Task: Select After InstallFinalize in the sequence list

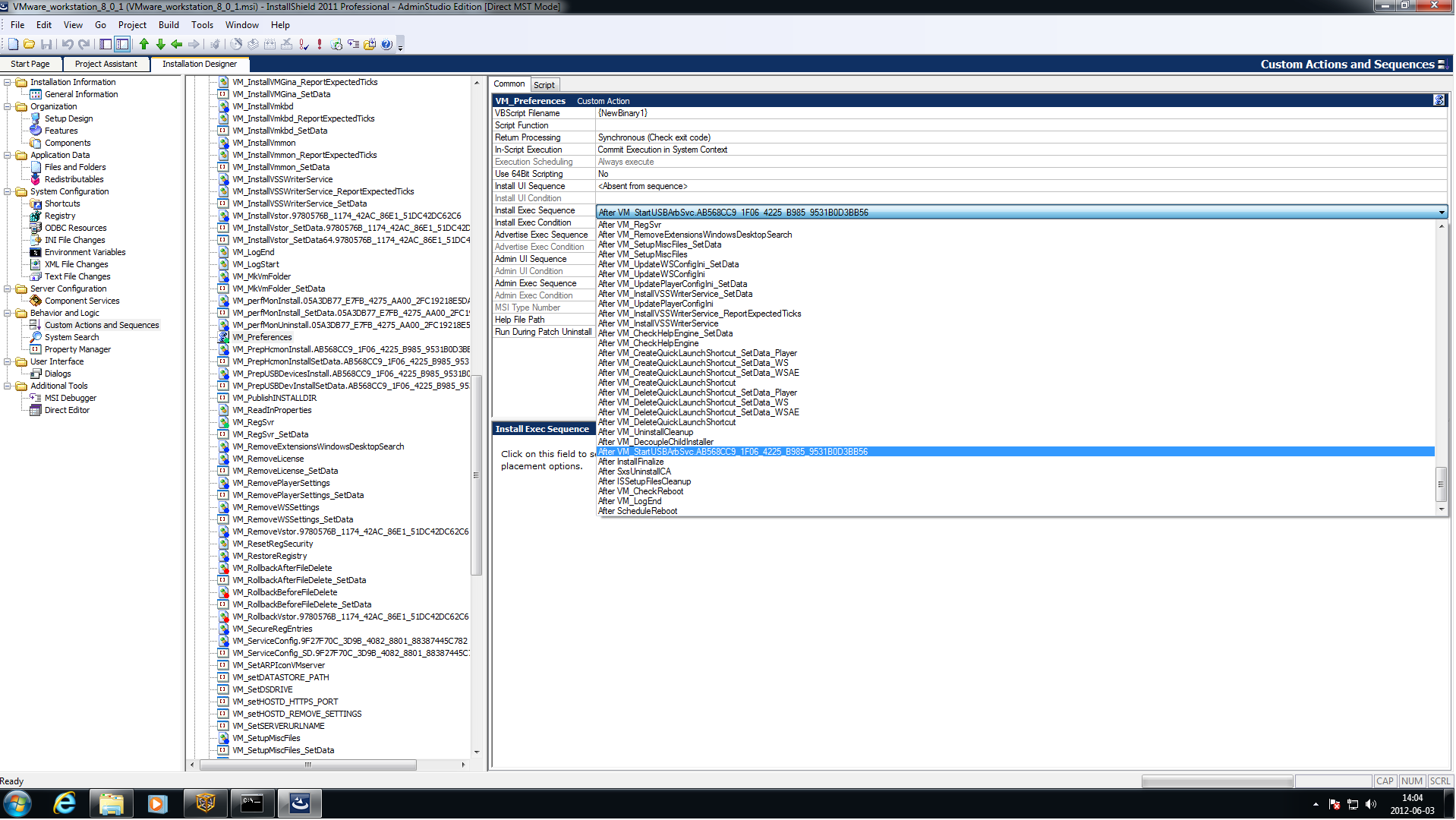Action: 631,462
